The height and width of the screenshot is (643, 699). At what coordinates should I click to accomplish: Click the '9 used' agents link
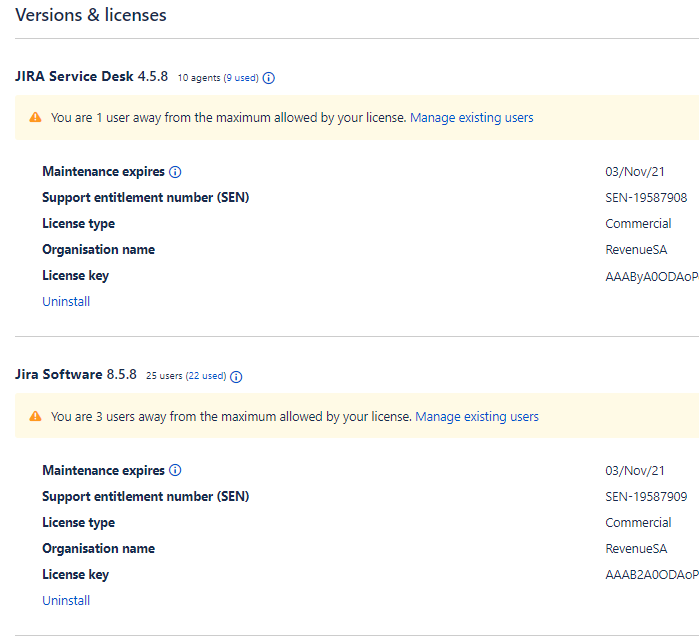tap(241, 78)
